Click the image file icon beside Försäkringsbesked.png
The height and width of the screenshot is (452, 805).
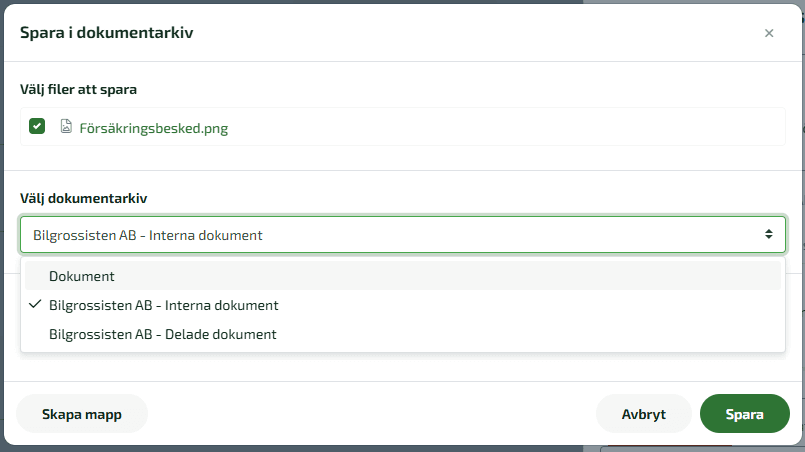pyautogui.click(x=66, y=127)
